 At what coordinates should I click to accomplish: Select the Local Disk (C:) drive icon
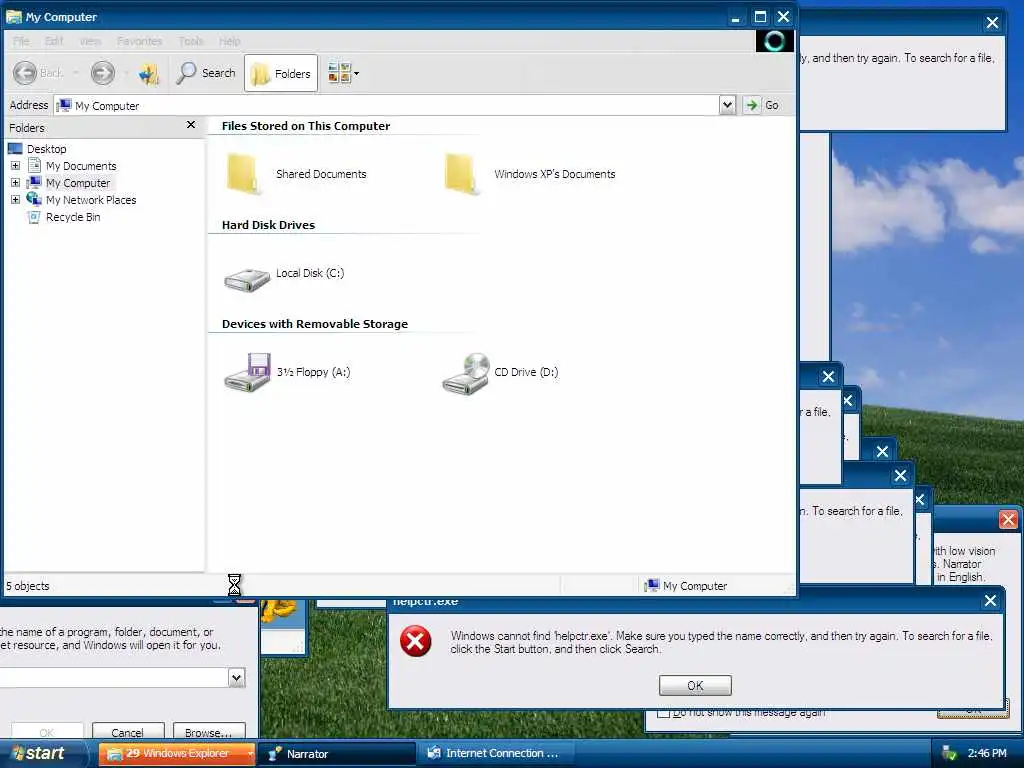pyautogui.click(x=247, y=280)
